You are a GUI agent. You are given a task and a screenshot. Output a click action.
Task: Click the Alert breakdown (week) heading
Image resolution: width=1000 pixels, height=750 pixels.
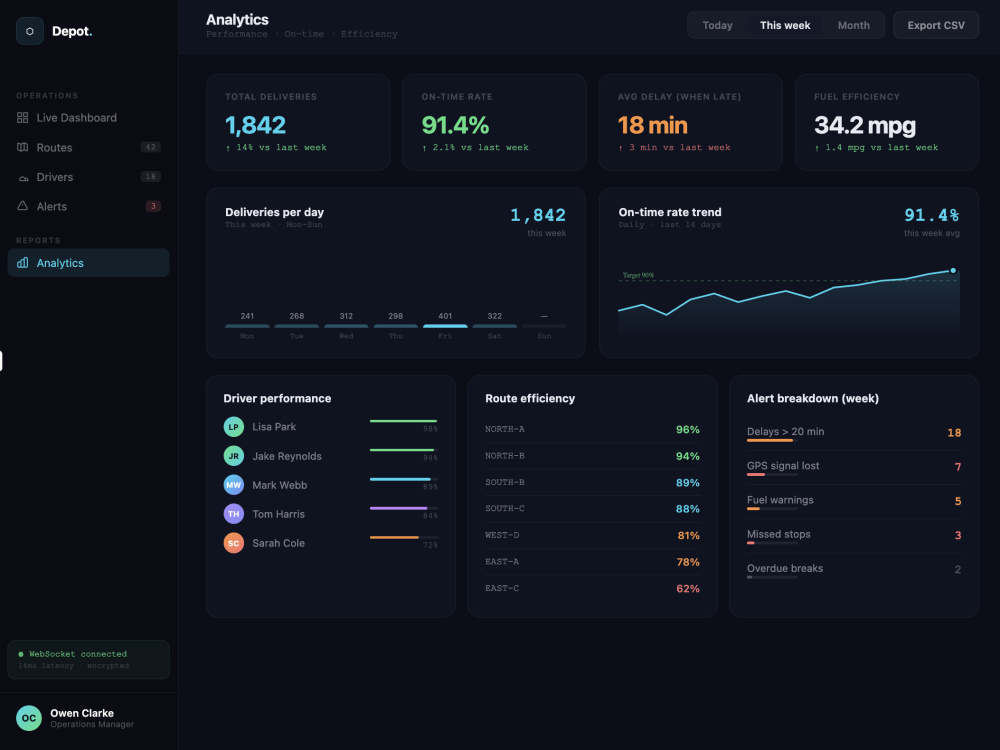click(812, 399)
